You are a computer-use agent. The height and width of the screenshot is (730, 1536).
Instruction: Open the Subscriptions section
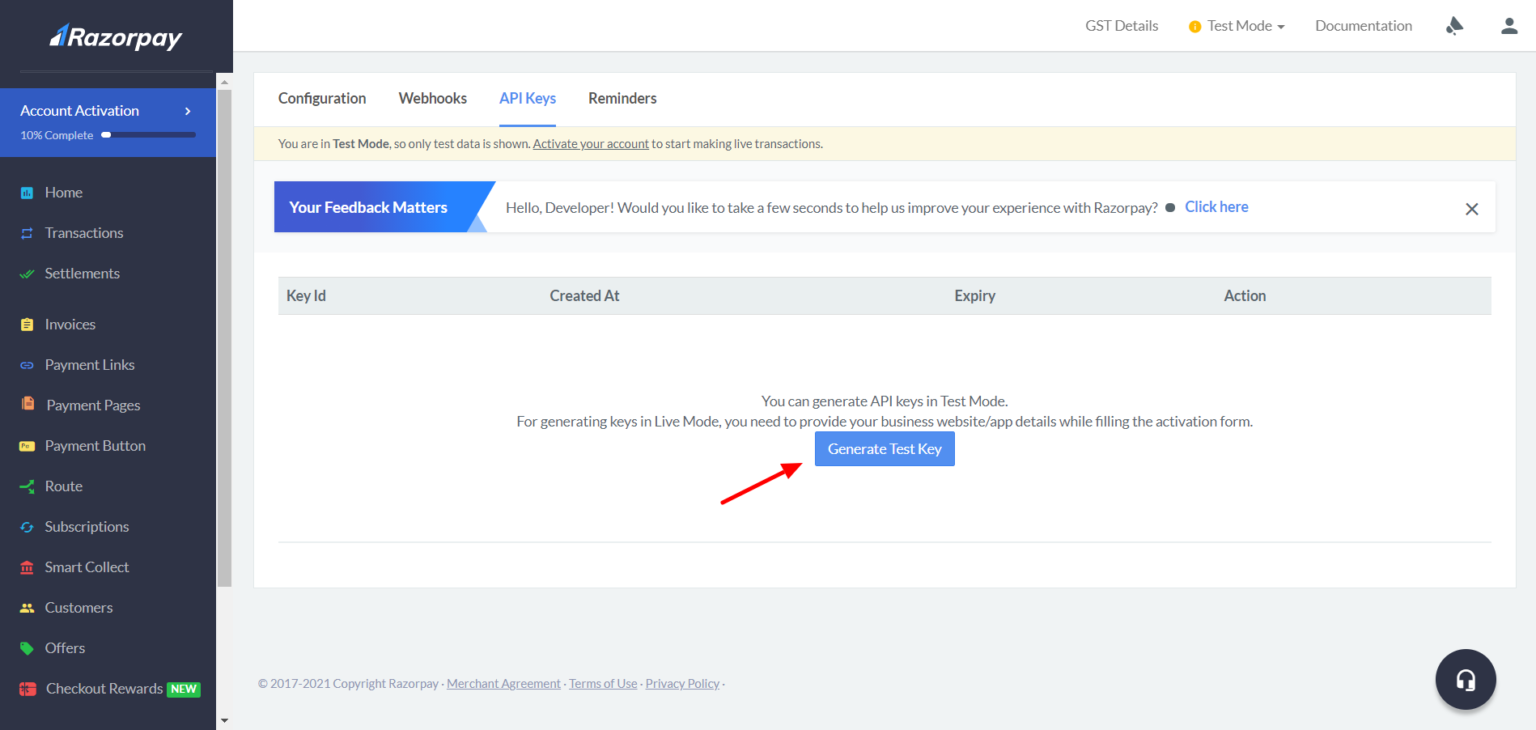(87, 526)
